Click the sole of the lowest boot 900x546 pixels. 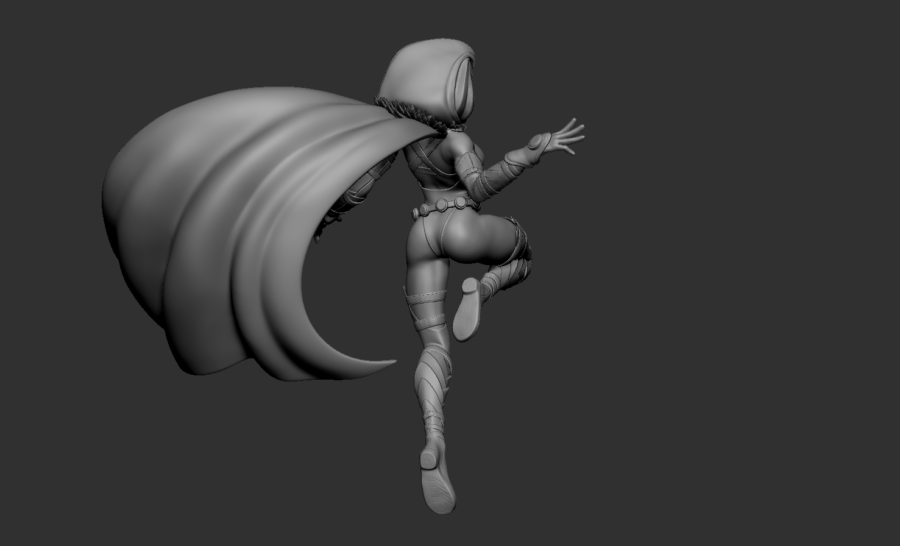coord(438,488)
